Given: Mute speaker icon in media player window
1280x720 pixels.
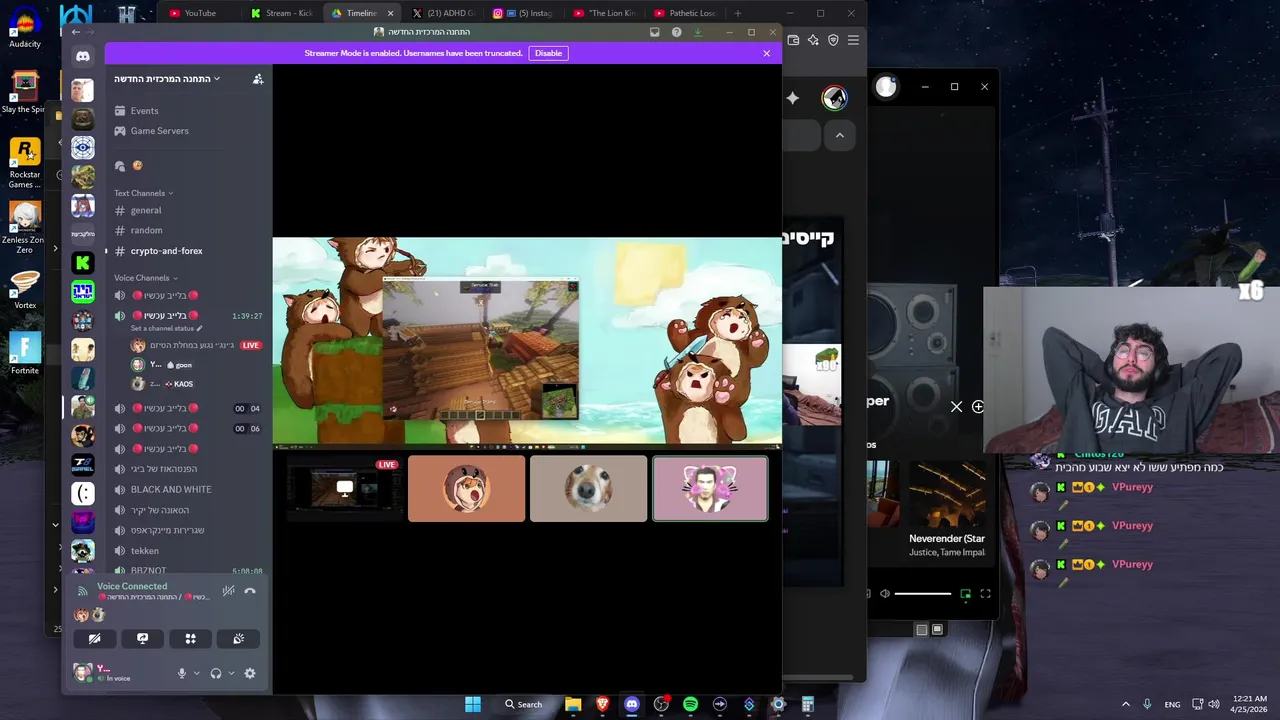Looking at the screenshot, I should tap(884, 594).
